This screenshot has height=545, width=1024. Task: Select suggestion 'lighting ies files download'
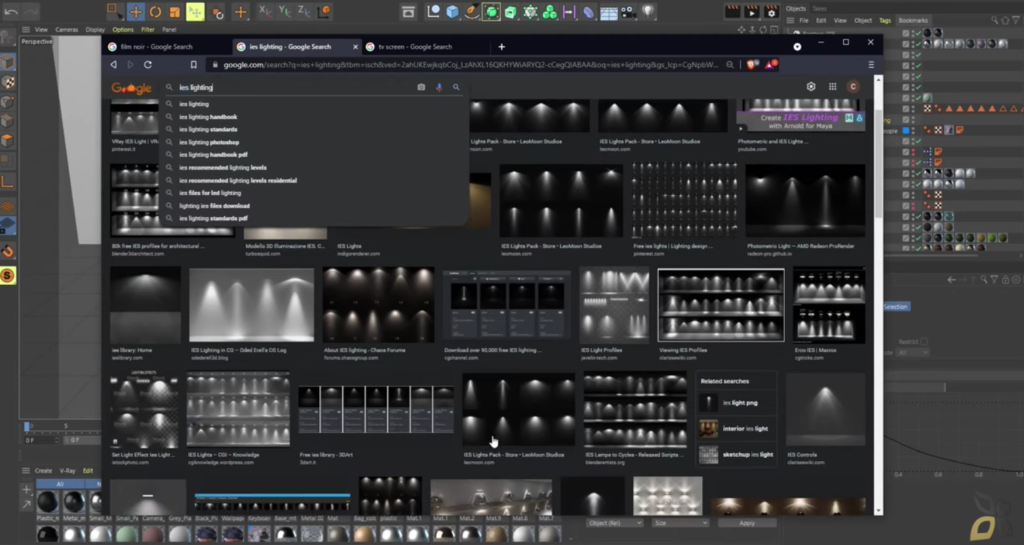pyautogui.click(x=214, y=206)
